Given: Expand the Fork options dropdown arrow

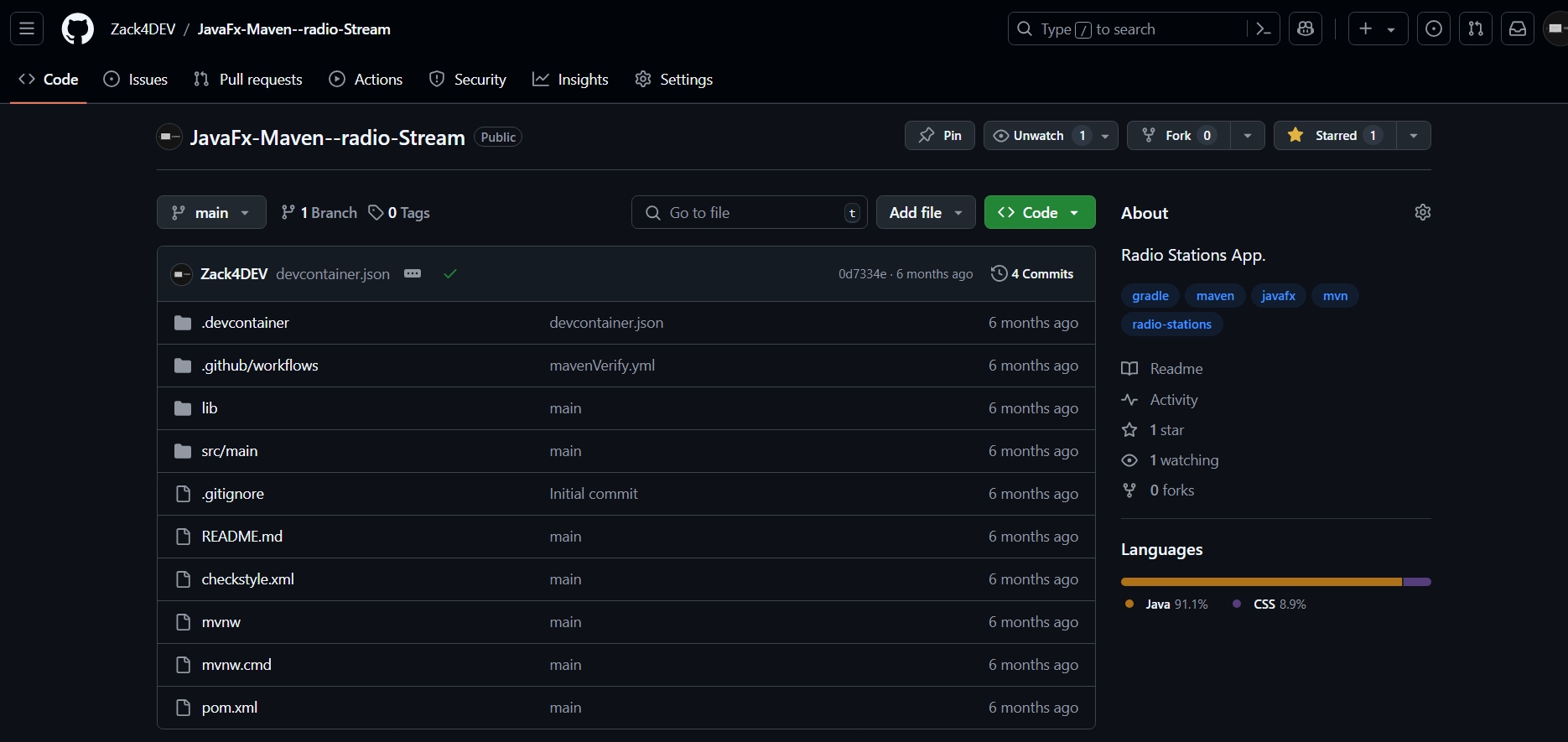Looking at the screenshot, I should click(1248, 135).
